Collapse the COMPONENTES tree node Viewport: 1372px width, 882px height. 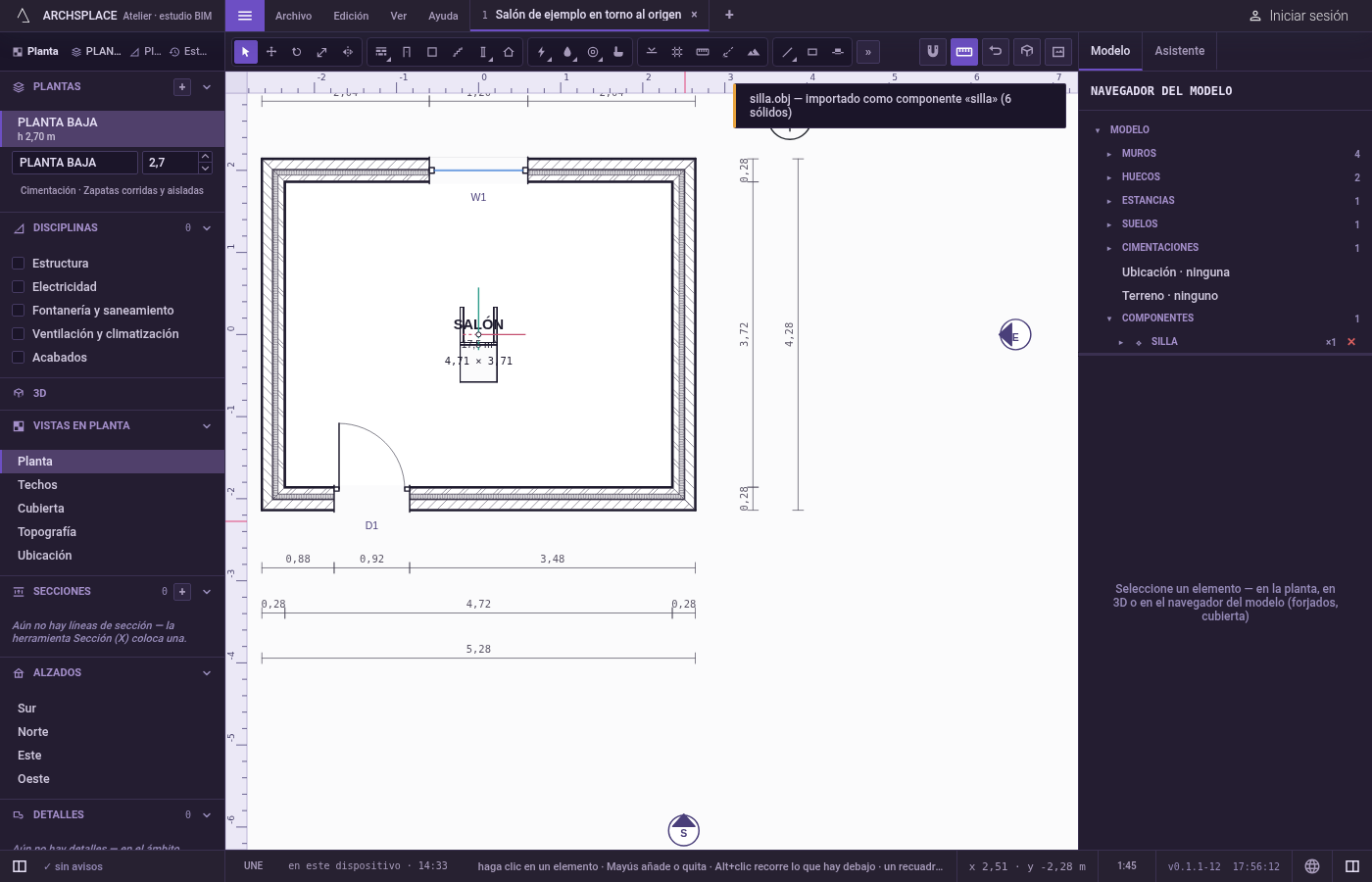coord(1109,318)
